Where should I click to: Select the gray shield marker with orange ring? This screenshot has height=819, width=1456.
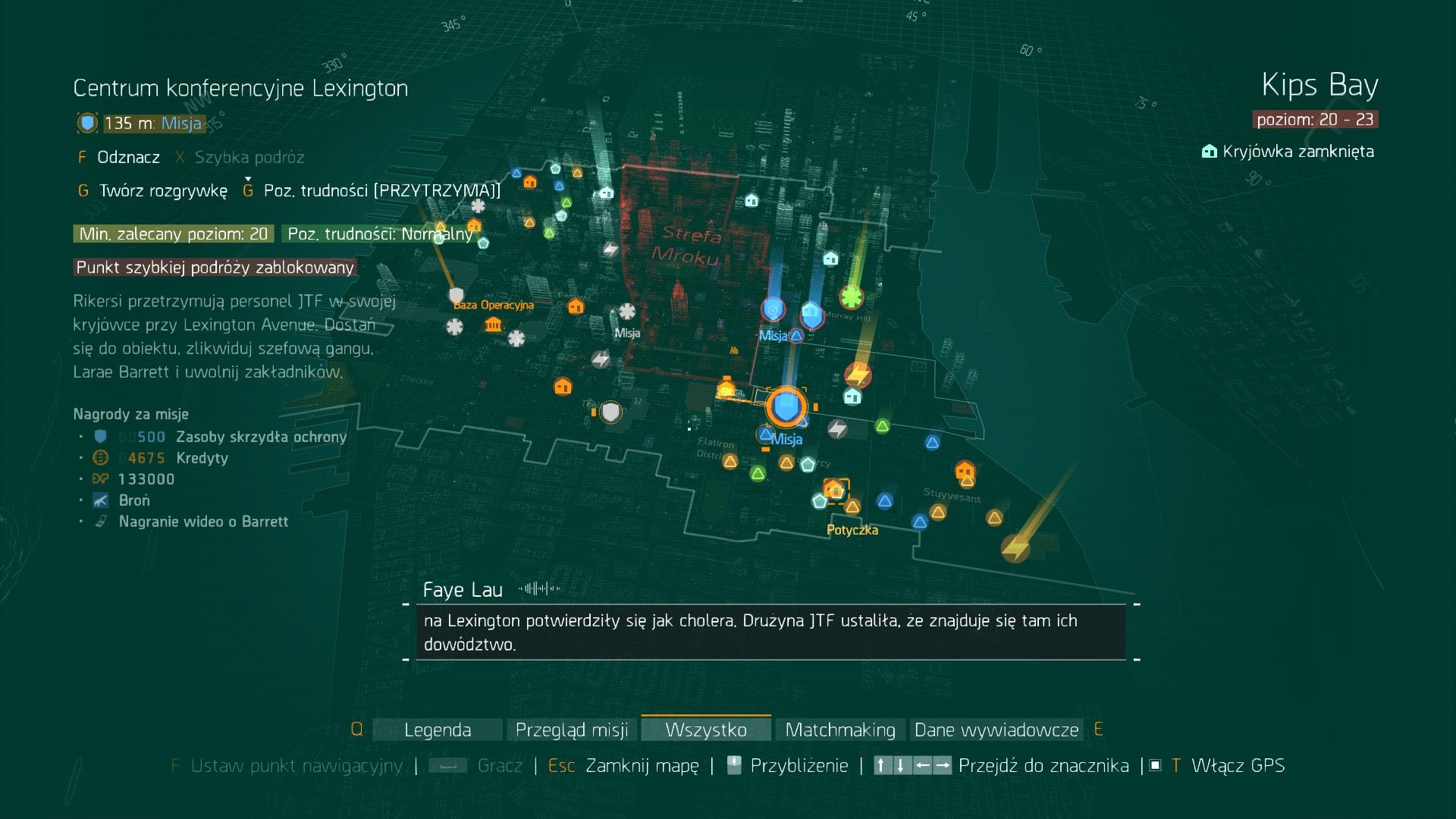[x=610, y=413]
